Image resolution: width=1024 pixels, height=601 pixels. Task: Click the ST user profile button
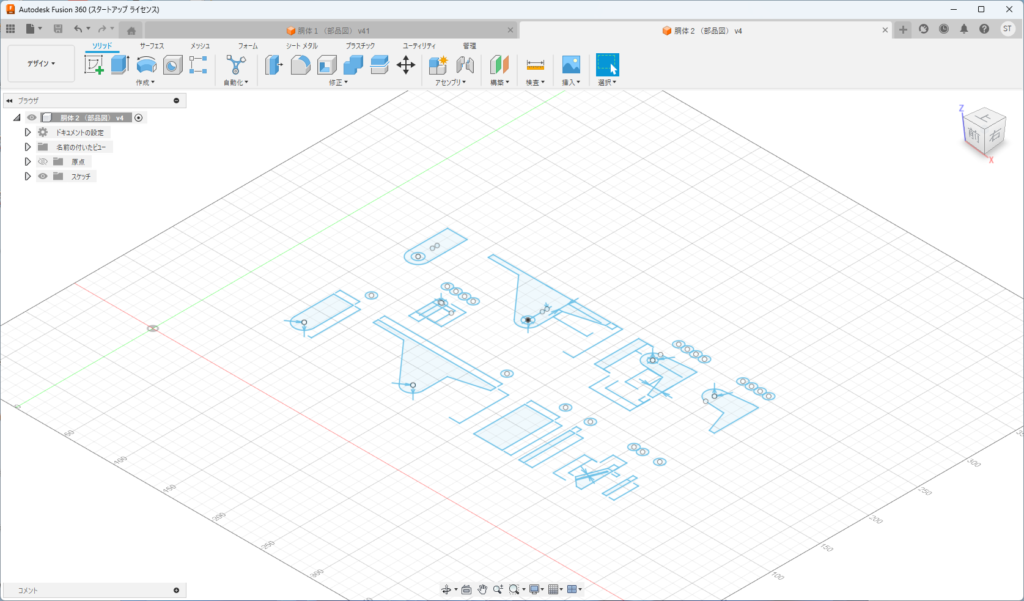click(1007, 30)
